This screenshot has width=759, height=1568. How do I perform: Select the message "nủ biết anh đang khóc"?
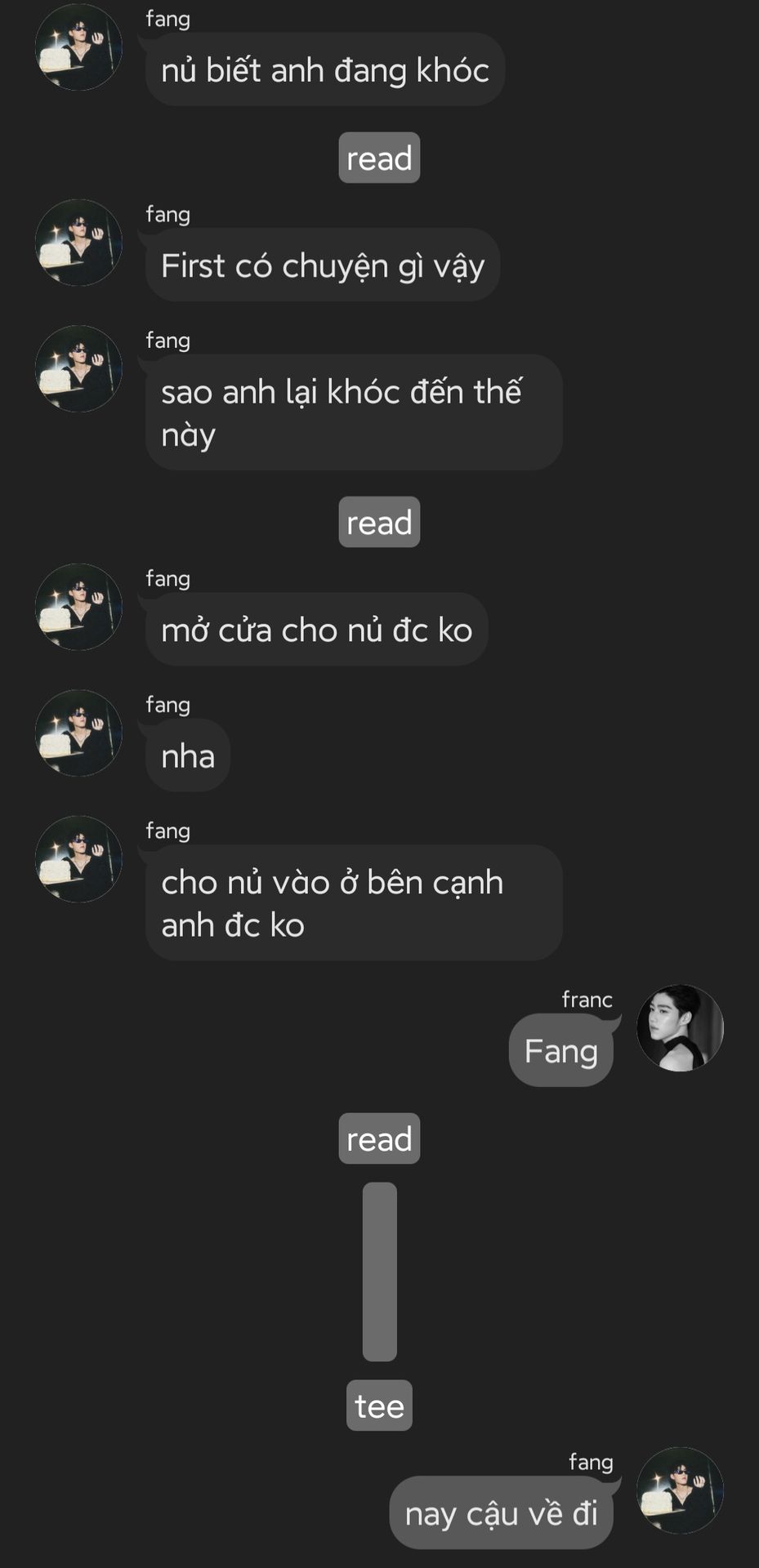click(325, 69)
